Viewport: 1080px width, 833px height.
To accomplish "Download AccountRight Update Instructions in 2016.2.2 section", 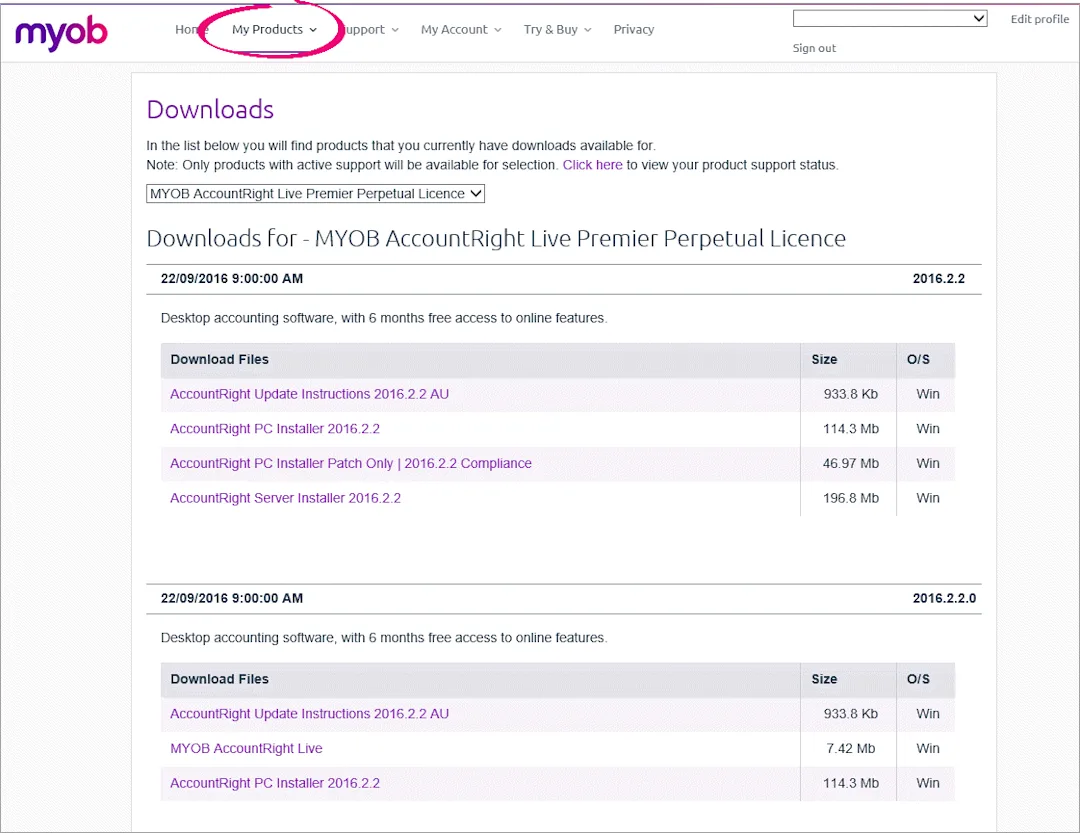I will [x=309, y=394].
